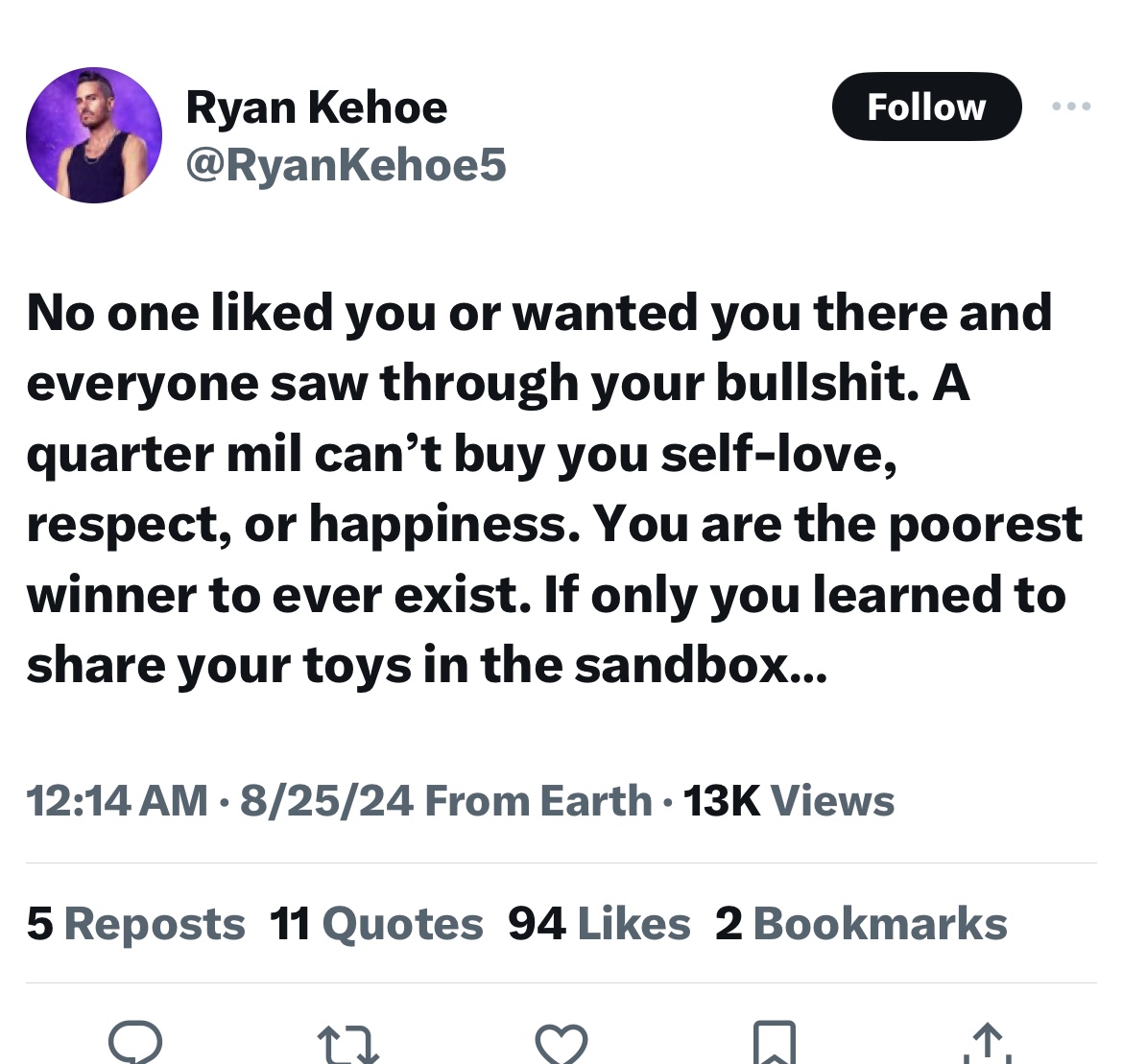Click the 8/25/24 date
The height and width of the screenshot is (1064, 1123).
326,800
